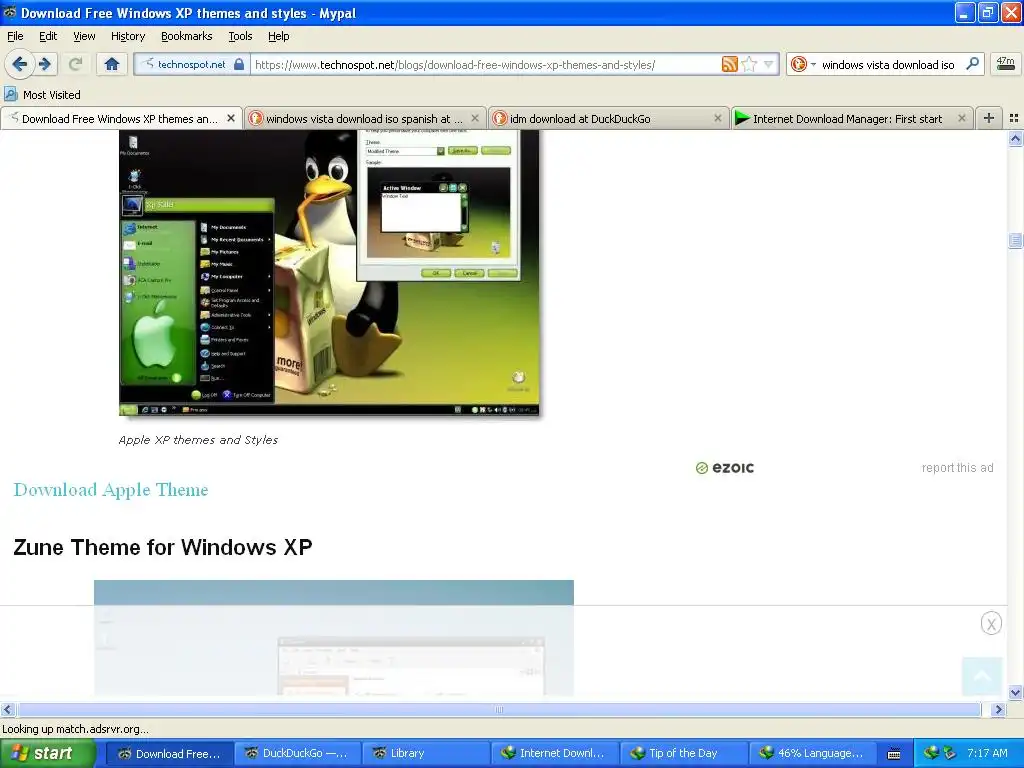Open the DuckDuckGo search engine selector
The image size is (1024, 768).
(803, 64)
